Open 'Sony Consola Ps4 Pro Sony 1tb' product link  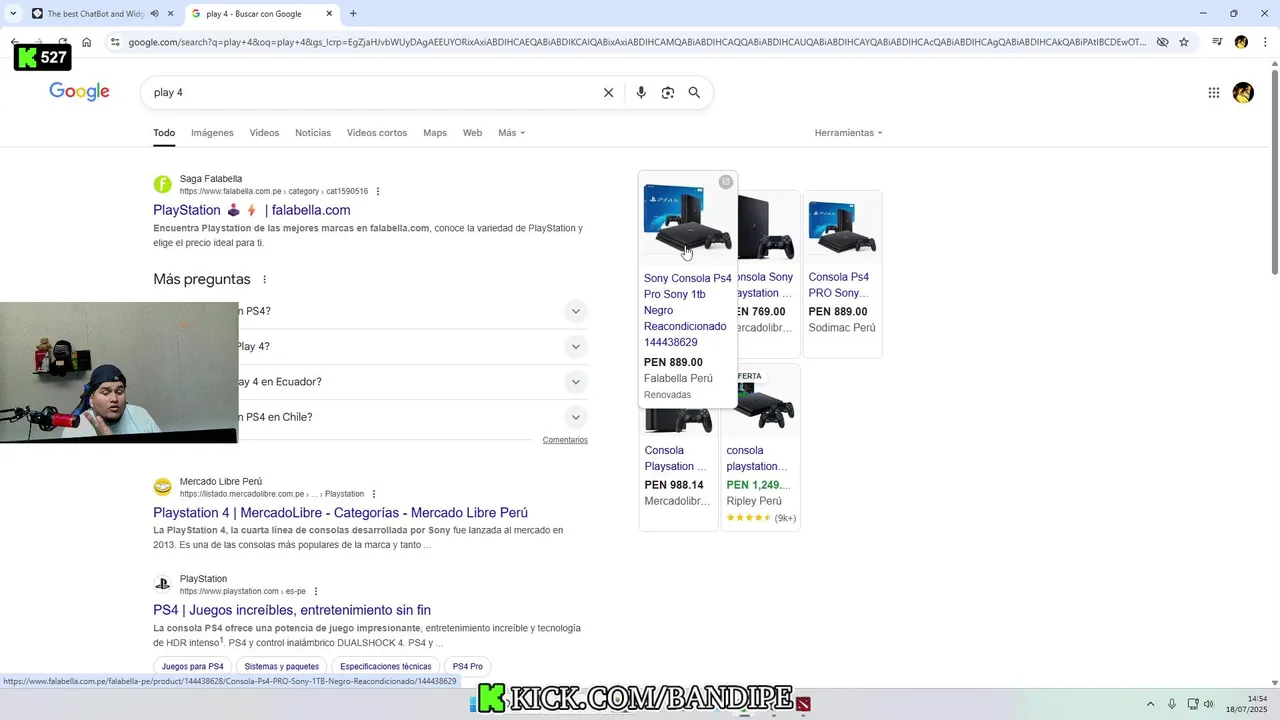[687, 310]
